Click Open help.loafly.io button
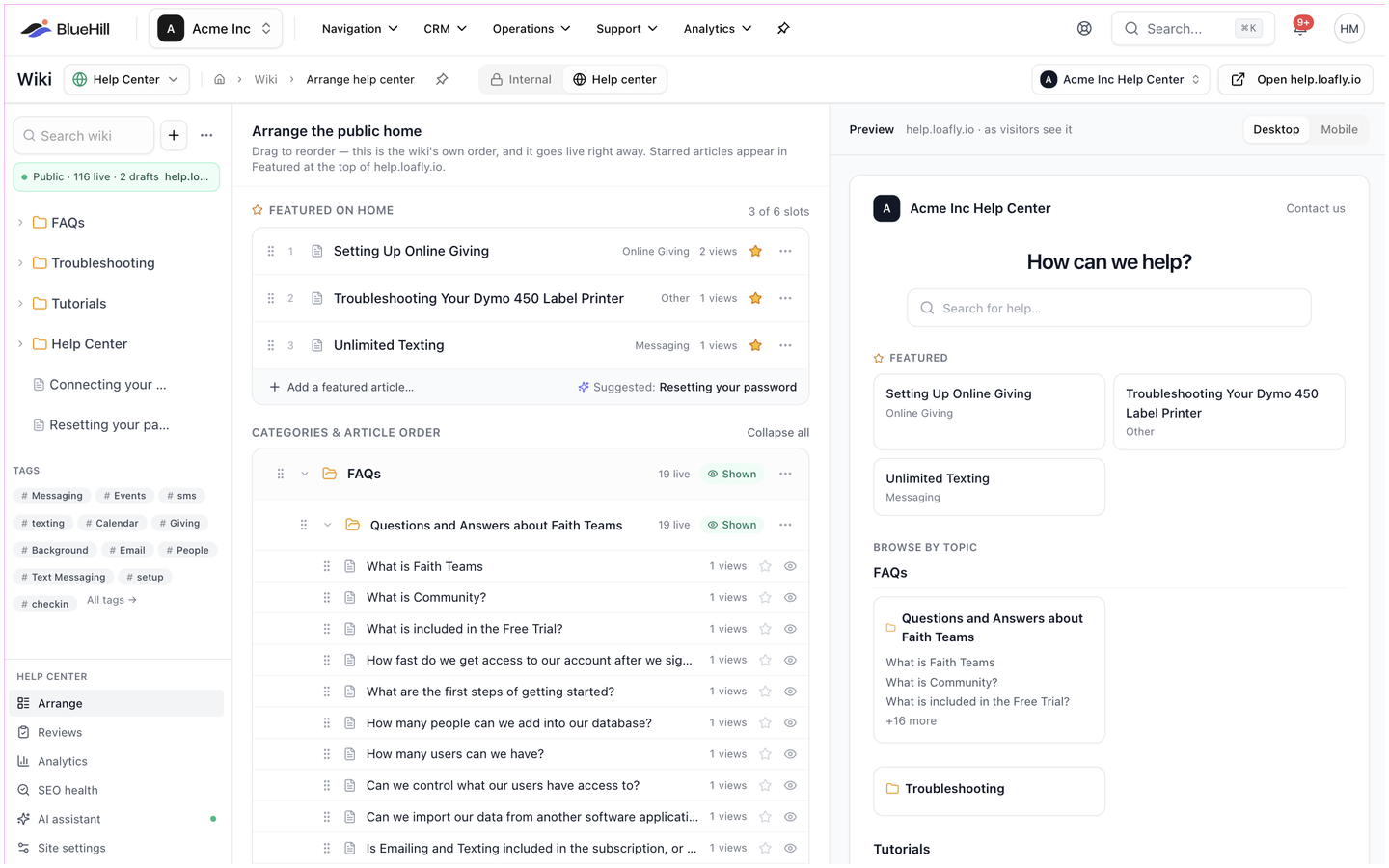The width and height of the screenshot is (1389, 868). pos(1295,80)
